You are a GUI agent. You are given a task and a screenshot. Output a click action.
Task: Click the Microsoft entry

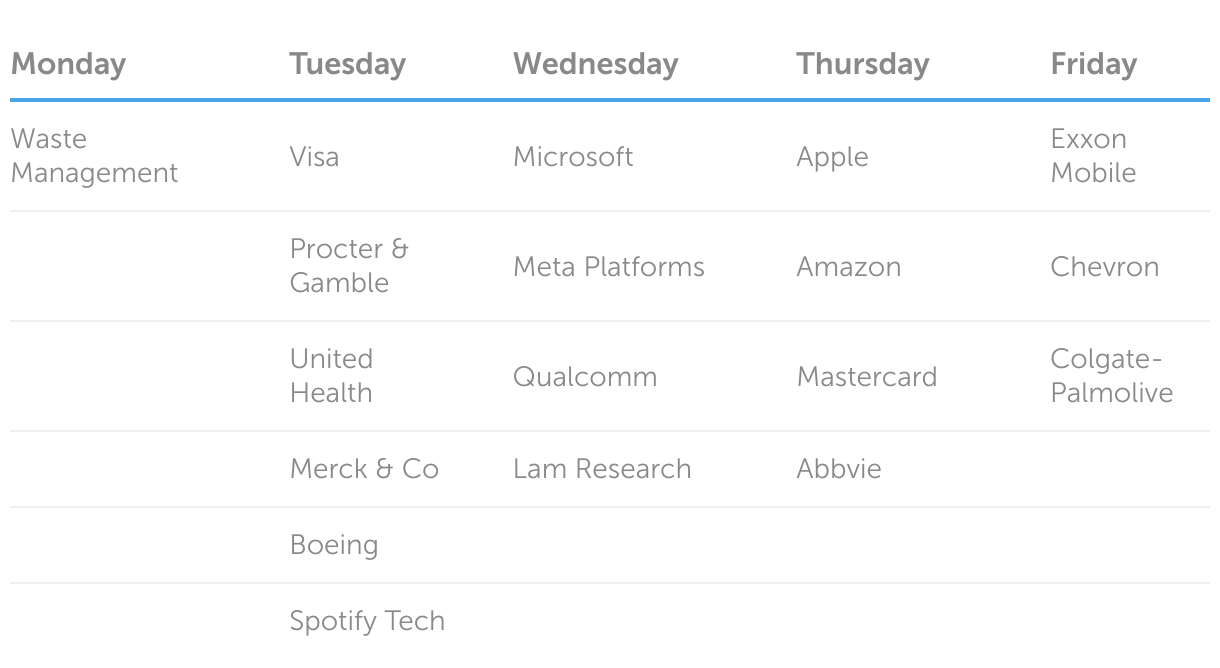click(x=573, y=157)
